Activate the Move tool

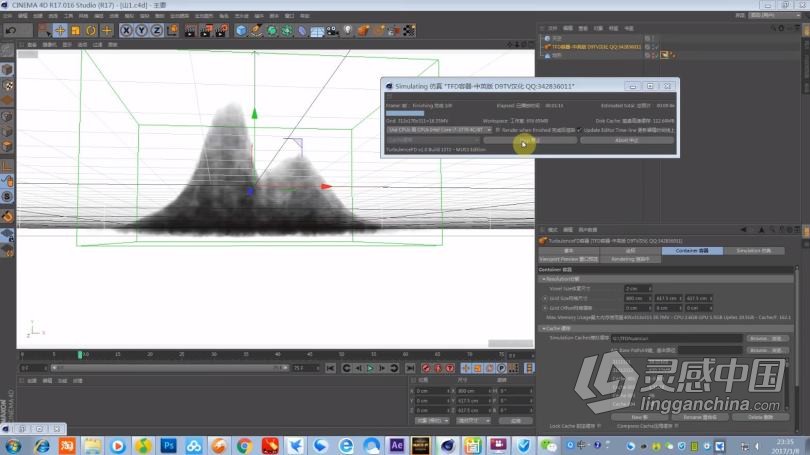(60, 30)
